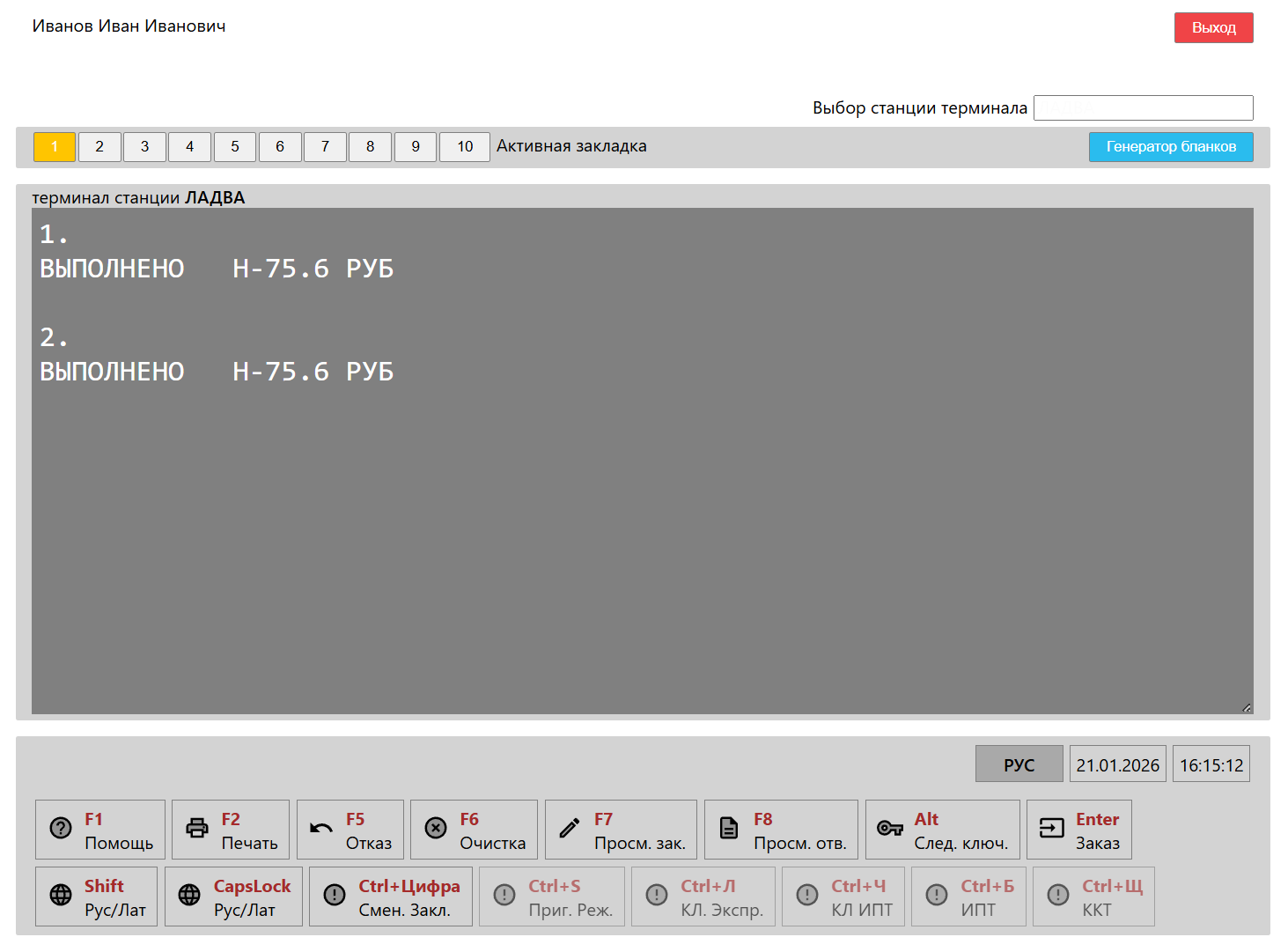Open Генератор бланков
Viewport: 1288px width, 952px height.
point(1171,146)
